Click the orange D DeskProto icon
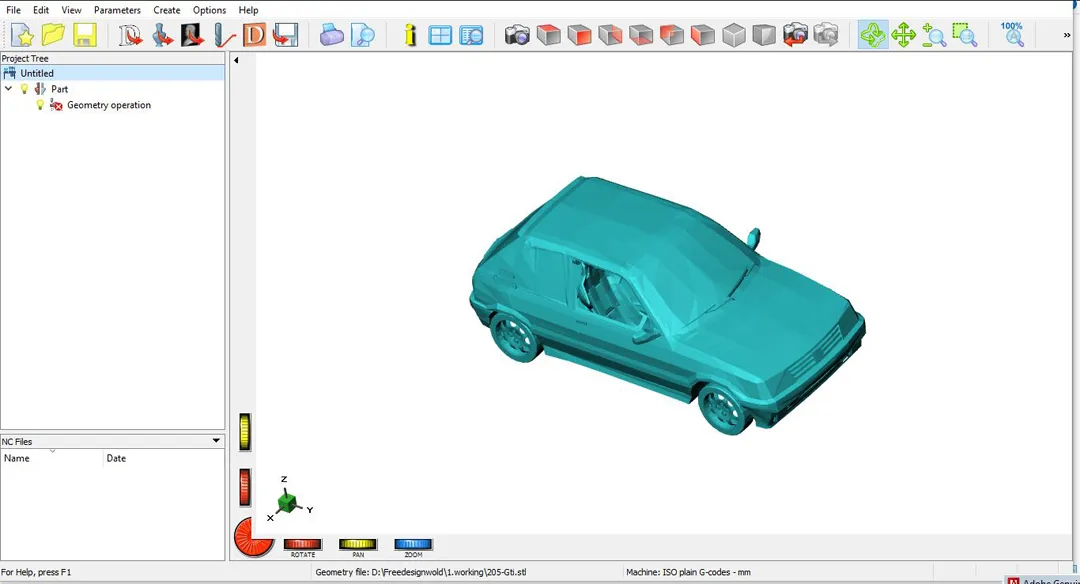The height and width of the screenshot is (584, 1080). (x=254, y=34)
